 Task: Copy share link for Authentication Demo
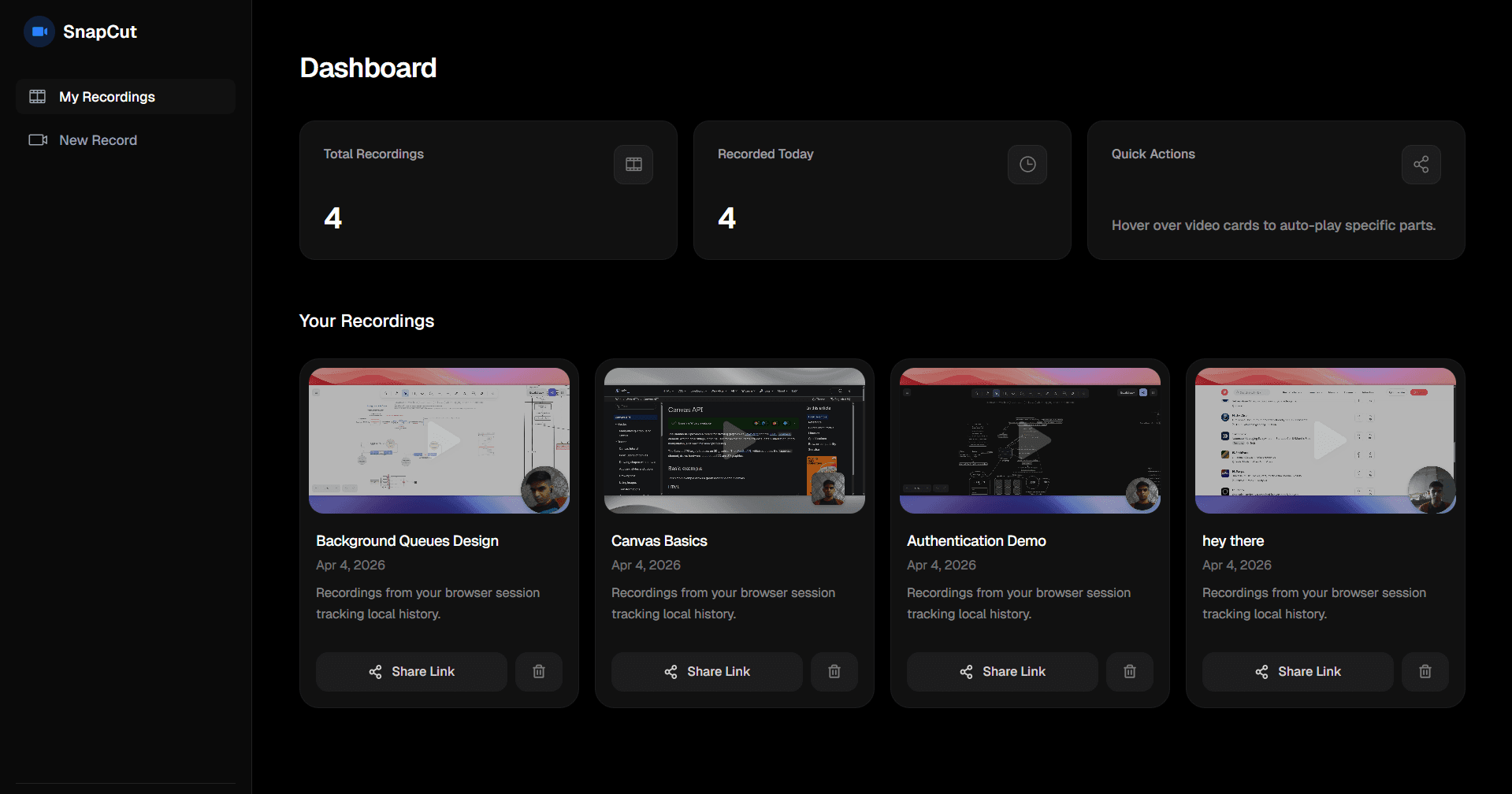point(1001,671)
